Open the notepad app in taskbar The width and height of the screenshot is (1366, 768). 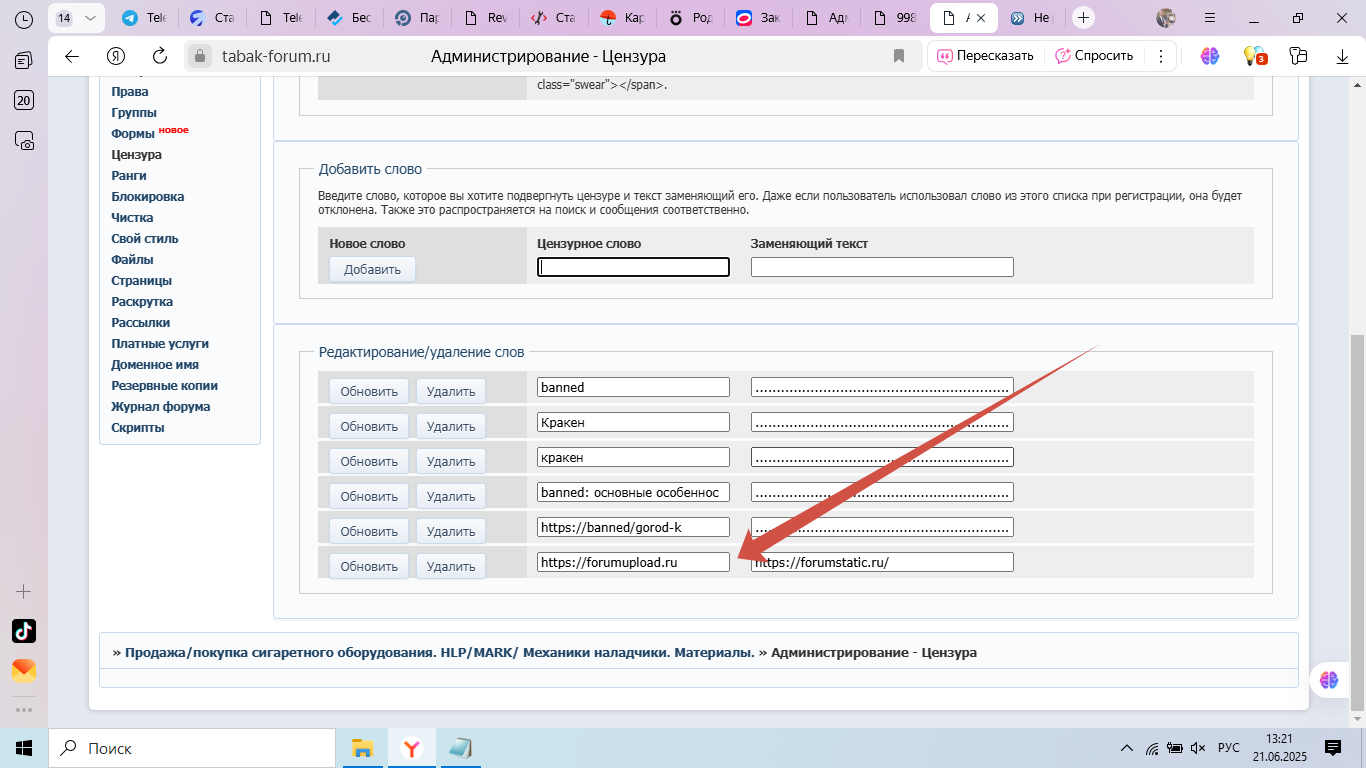460,748
